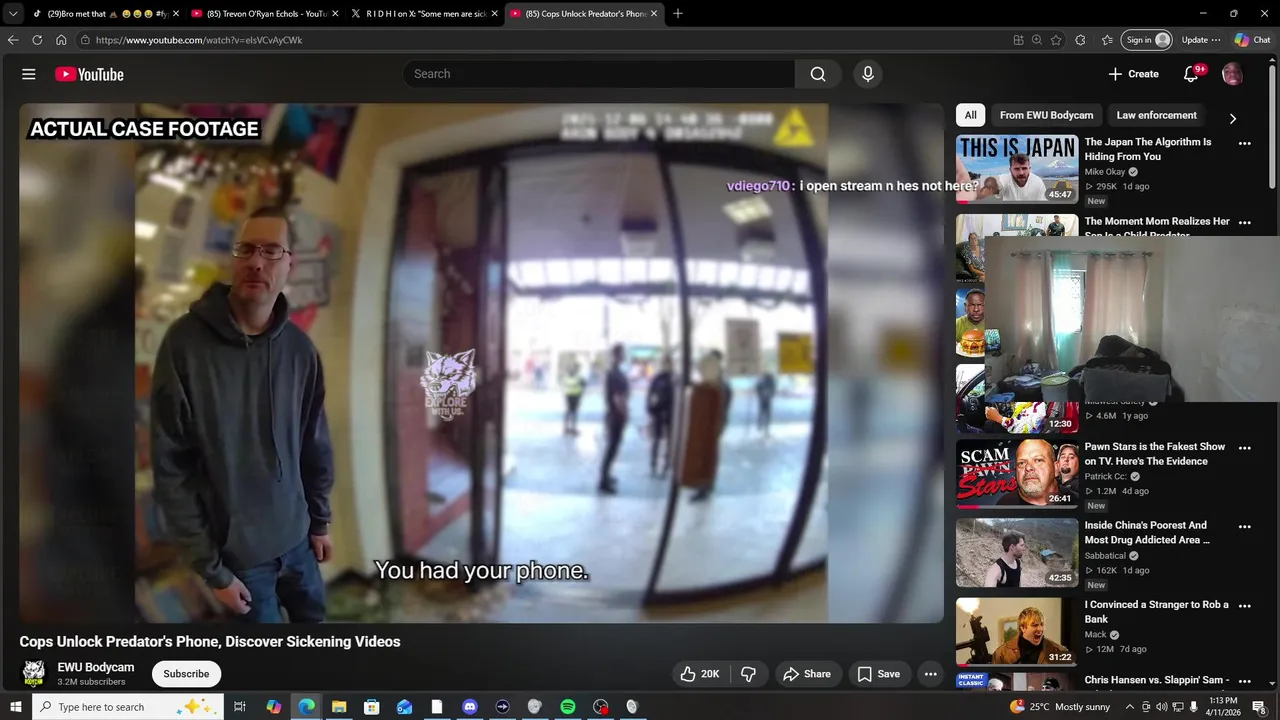The image size is (1280, 720).
Task: Play the SCAM Pawn Stars thumbnail video
Action: click(x=1017, y=474)
